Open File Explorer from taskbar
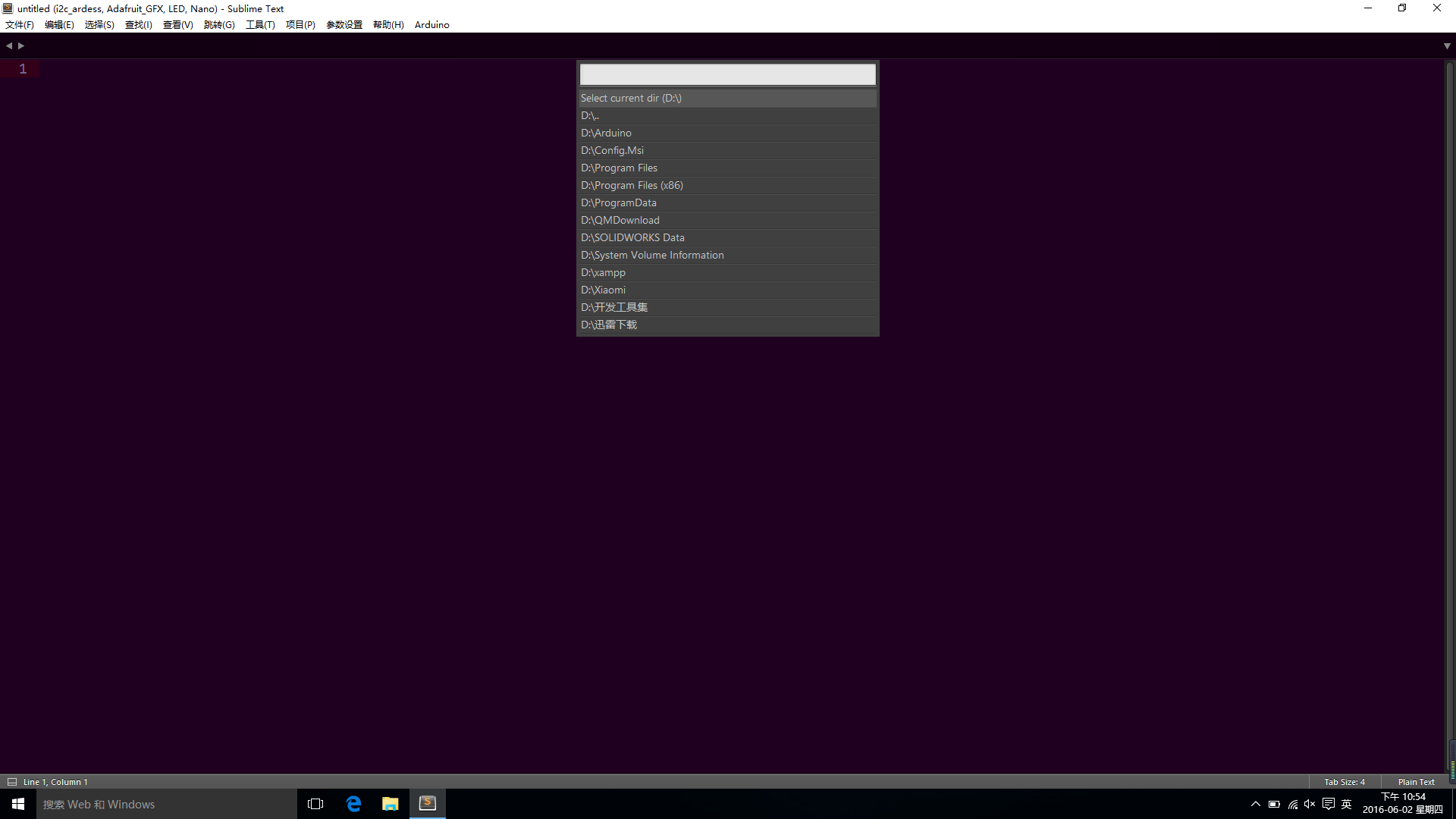The image size is (1456, 819). coord(390,804)
